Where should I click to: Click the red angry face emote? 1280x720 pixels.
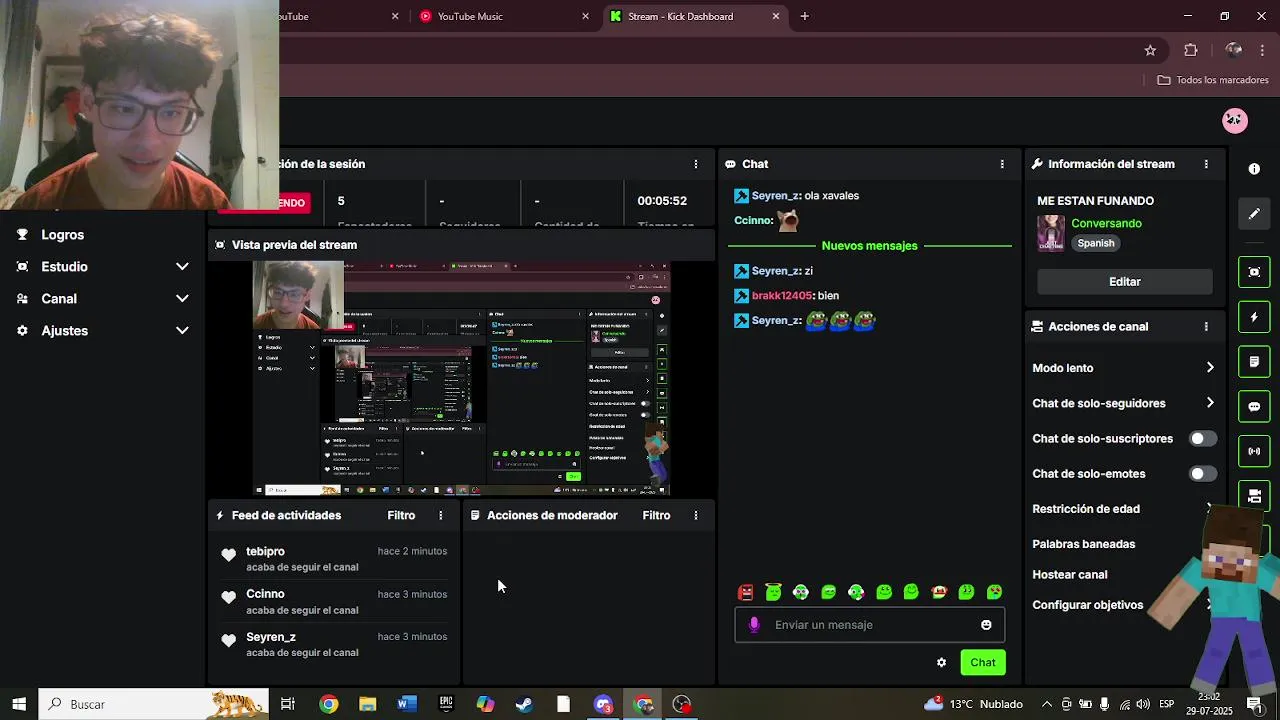tap(745, 592)
